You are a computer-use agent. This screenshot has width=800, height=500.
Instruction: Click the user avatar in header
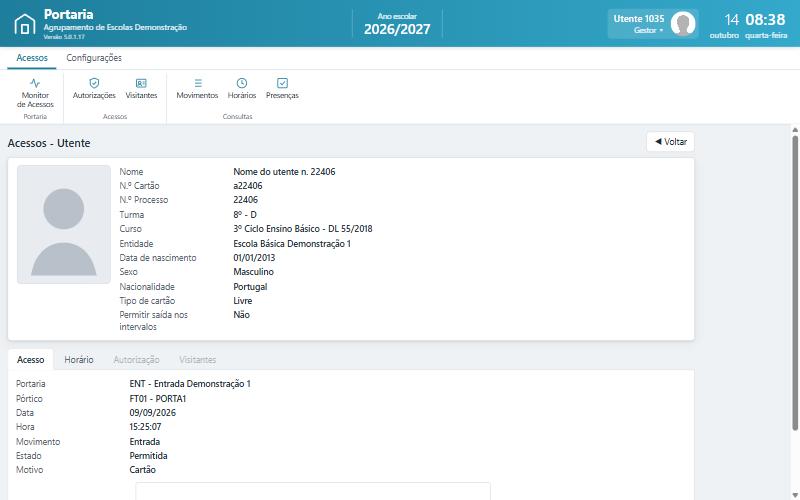(683, 23)
